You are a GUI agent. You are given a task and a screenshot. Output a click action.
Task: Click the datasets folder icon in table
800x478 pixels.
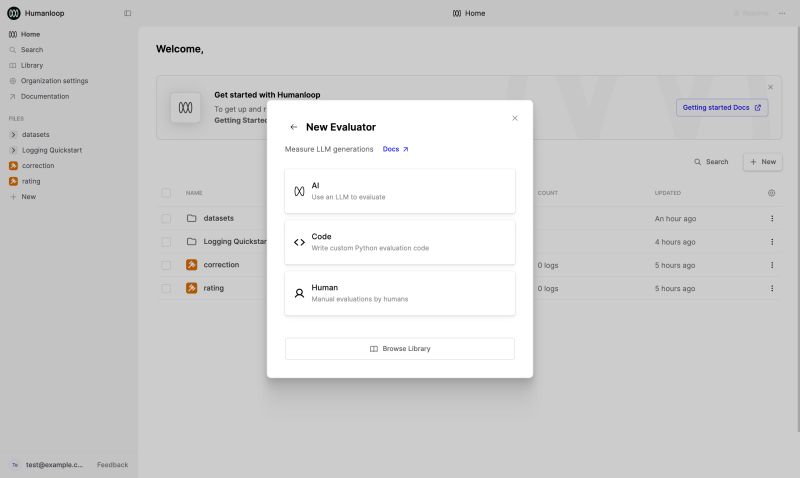(191, 218)
